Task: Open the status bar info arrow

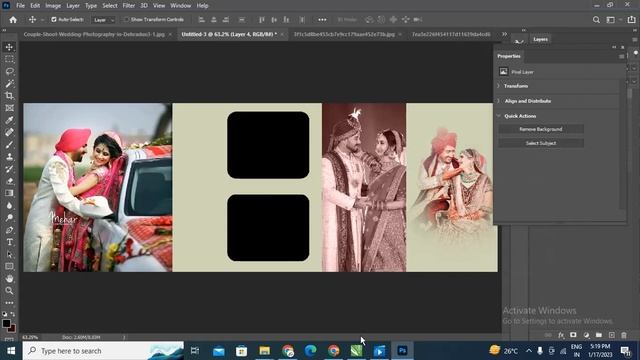Action: (124, 338)
